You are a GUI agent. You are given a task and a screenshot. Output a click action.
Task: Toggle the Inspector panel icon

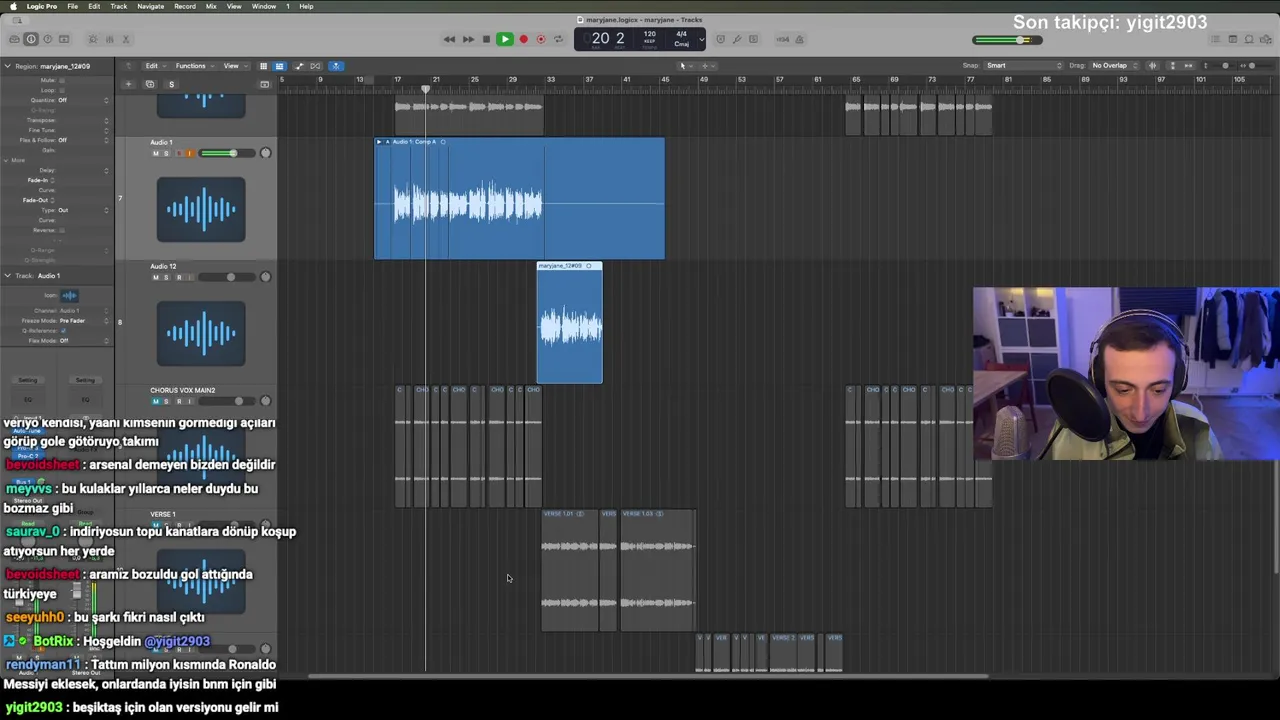pyautogui.click(x=31, y=39)
